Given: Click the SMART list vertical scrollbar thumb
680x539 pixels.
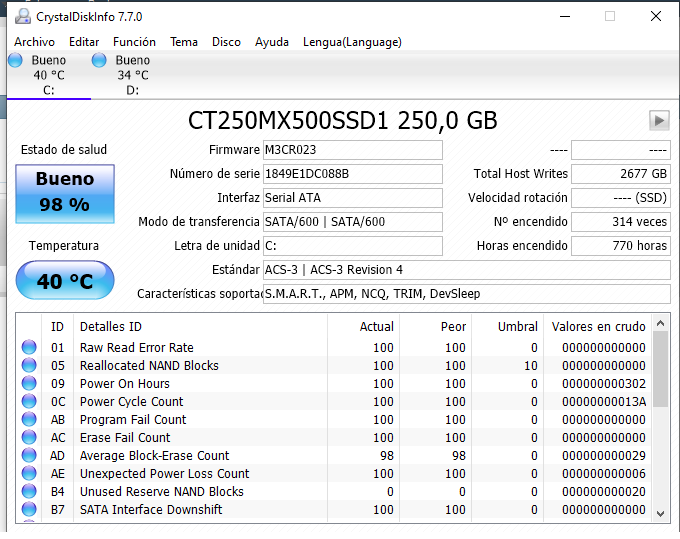Looking at the screenshot, I should point(660,369).
